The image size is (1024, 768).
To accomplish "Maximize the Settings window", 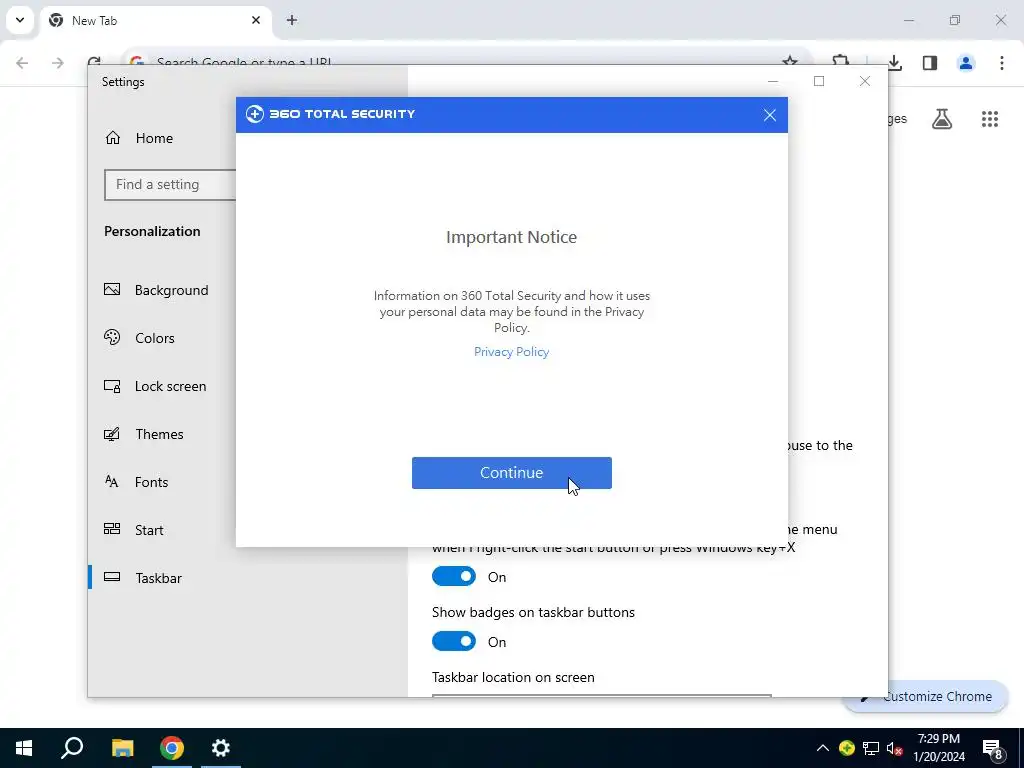I will point(819,81).
